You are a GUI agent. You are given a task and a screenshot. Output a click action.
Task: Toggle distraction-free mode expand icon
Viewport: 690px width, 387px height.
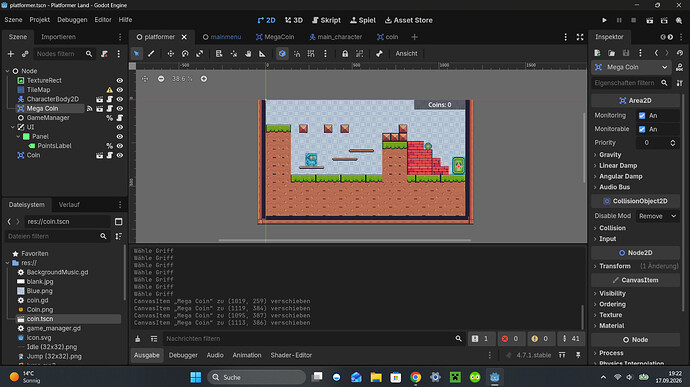click(580, 37)
